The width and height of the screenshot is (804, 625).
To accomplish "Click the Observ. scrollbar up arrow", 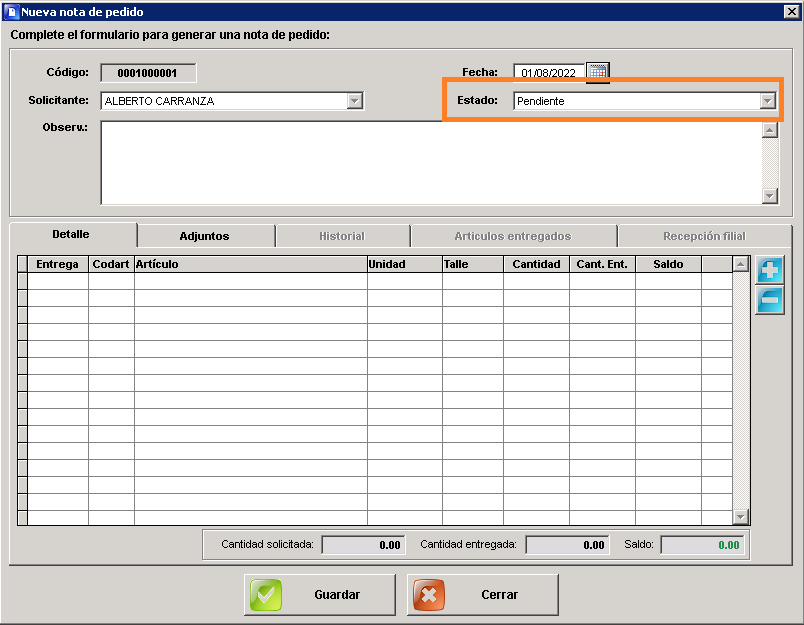I will 770,130.
